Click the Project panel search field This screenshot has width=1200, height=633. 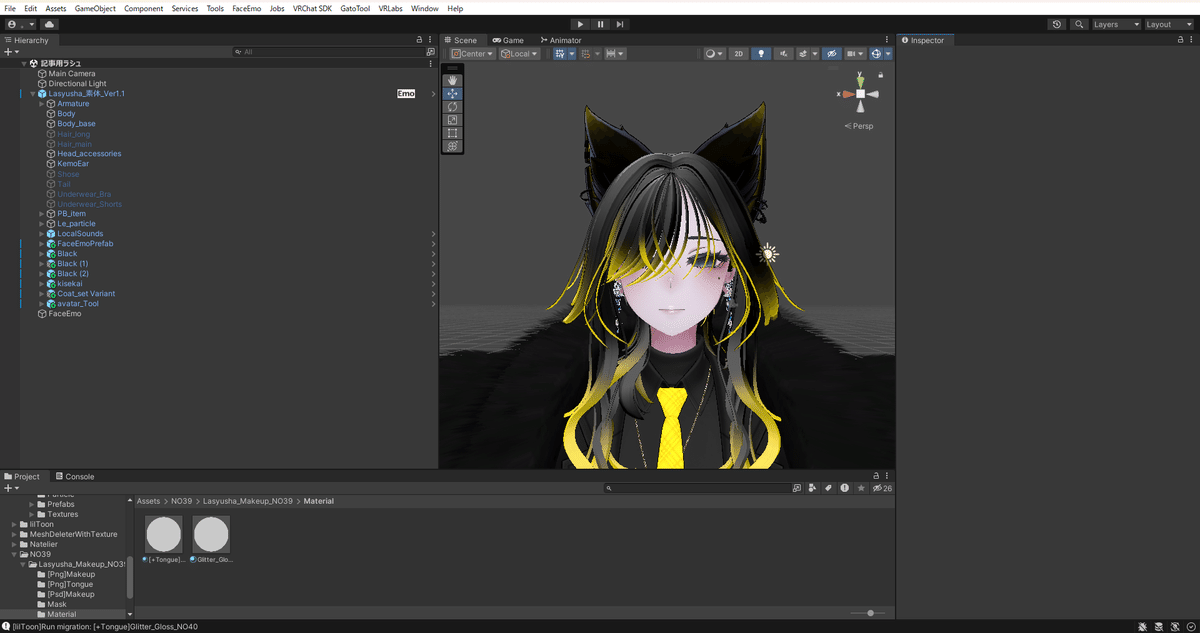[698, 488]
